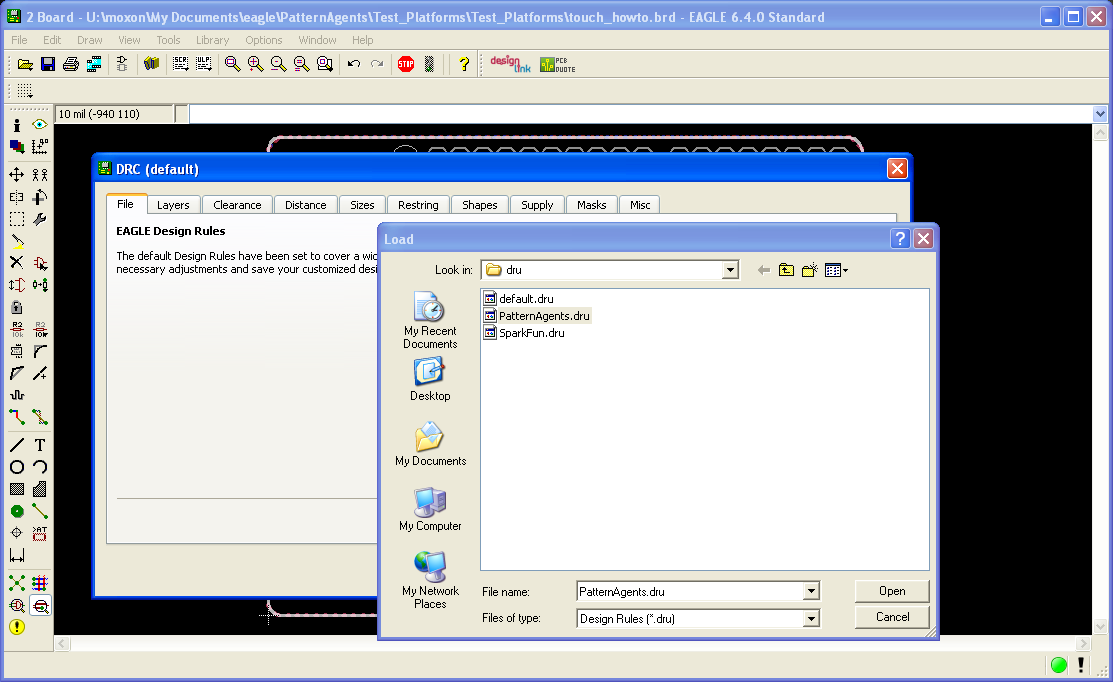
Task: Open the Display layers tool
Action: point(17,147)
